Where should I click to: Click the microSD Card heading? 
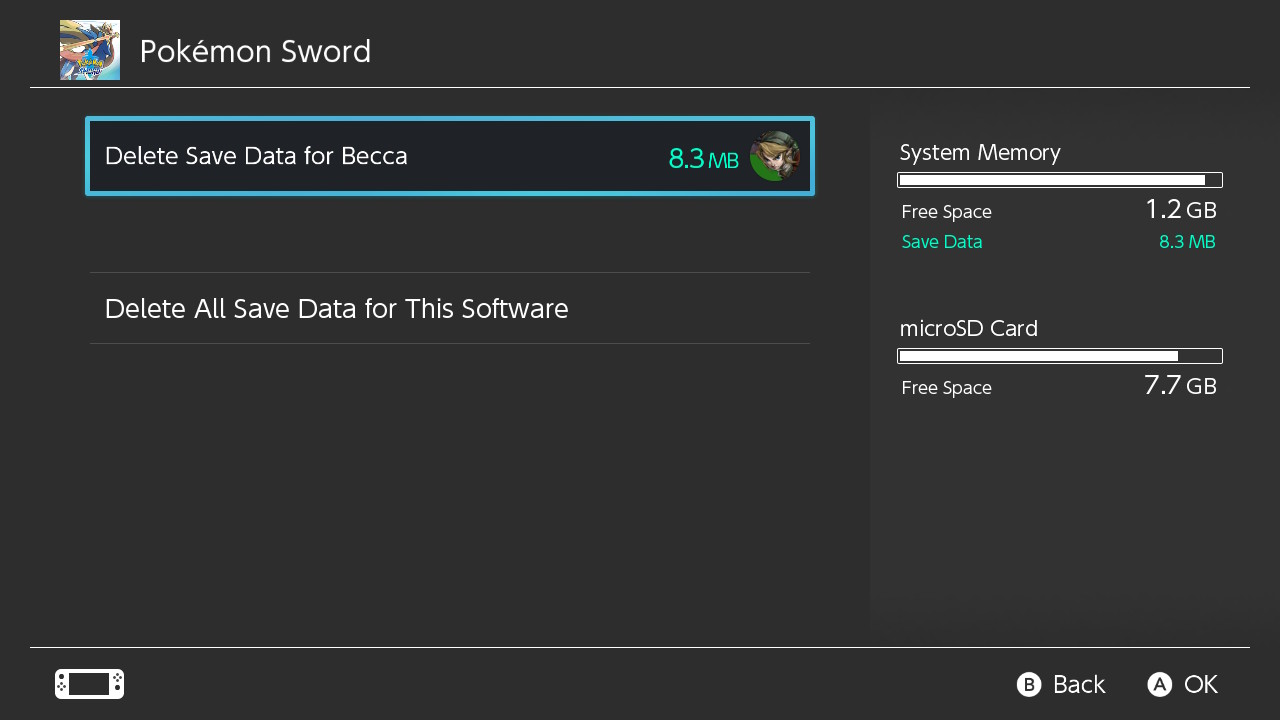(968, 328)
